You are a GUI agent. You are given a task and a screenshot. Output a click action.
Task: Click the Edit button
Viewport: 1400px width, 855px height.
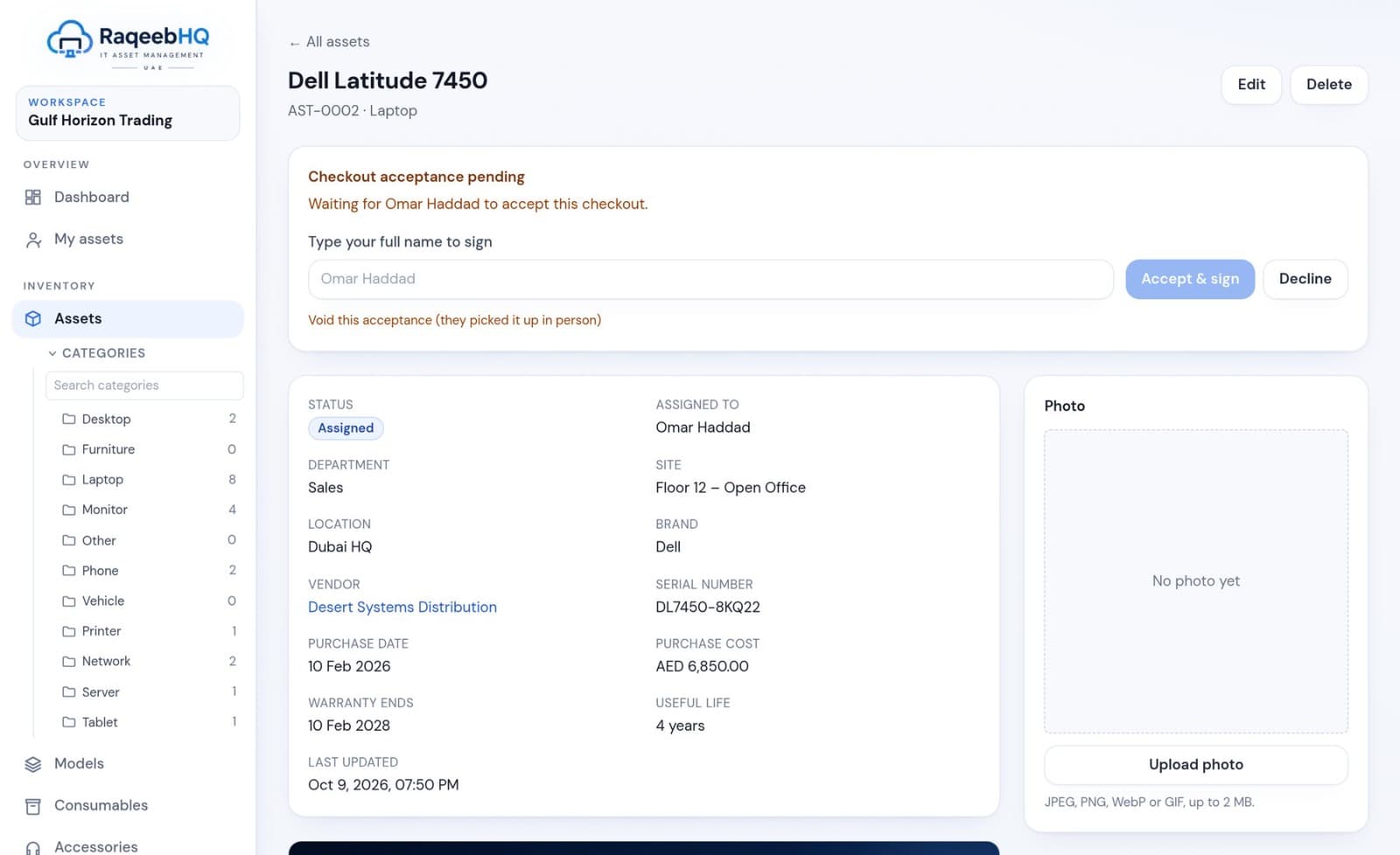click(1251, 85)
